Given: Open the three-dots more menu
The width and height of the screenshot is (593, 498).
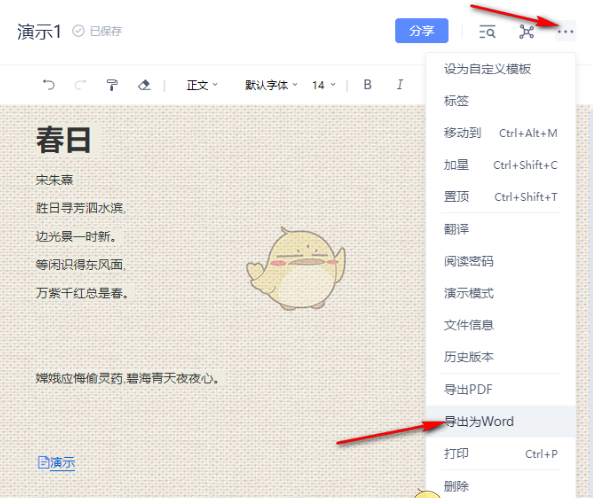Looking at the screenshot, I should coord(565,32).
